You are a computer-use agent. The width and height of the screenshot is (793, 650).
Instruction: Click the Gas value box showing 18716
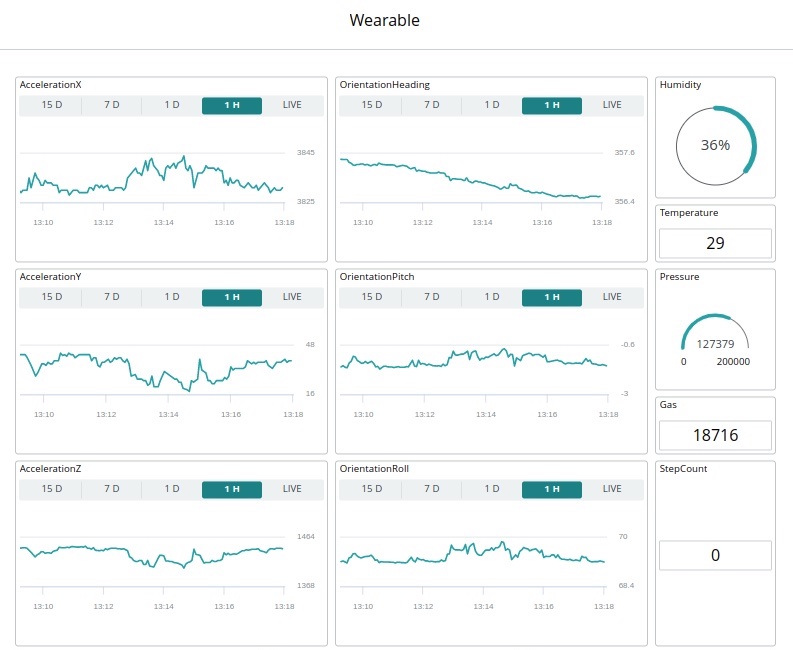tap(715, 435)
